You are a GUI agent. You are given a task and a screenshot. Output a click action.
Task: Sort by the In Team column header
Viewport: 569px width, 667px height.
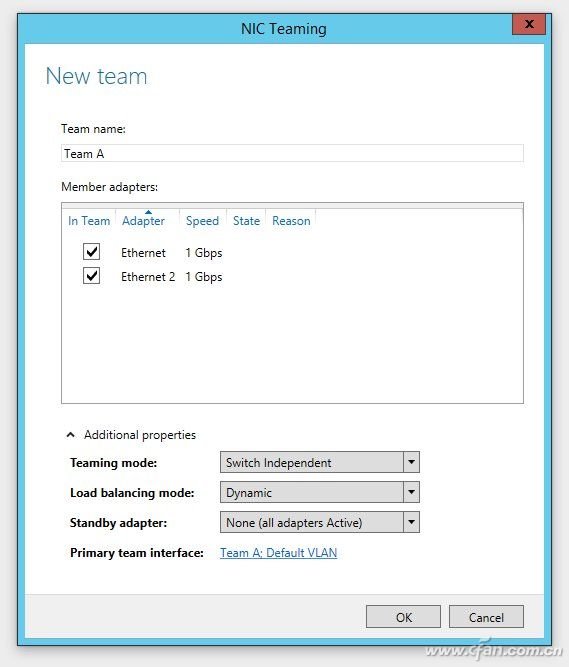(89, 221)
